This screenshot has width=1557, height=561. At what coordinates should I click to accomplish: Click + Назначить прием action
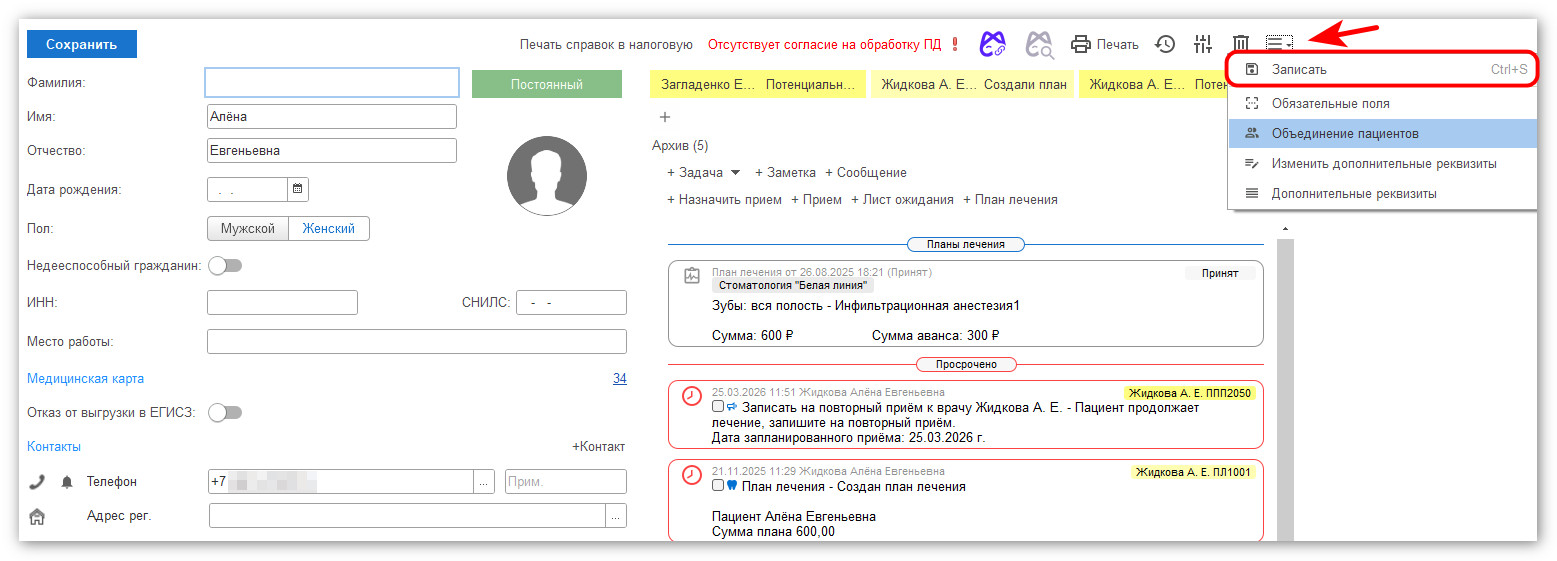(x=725, y=200)
